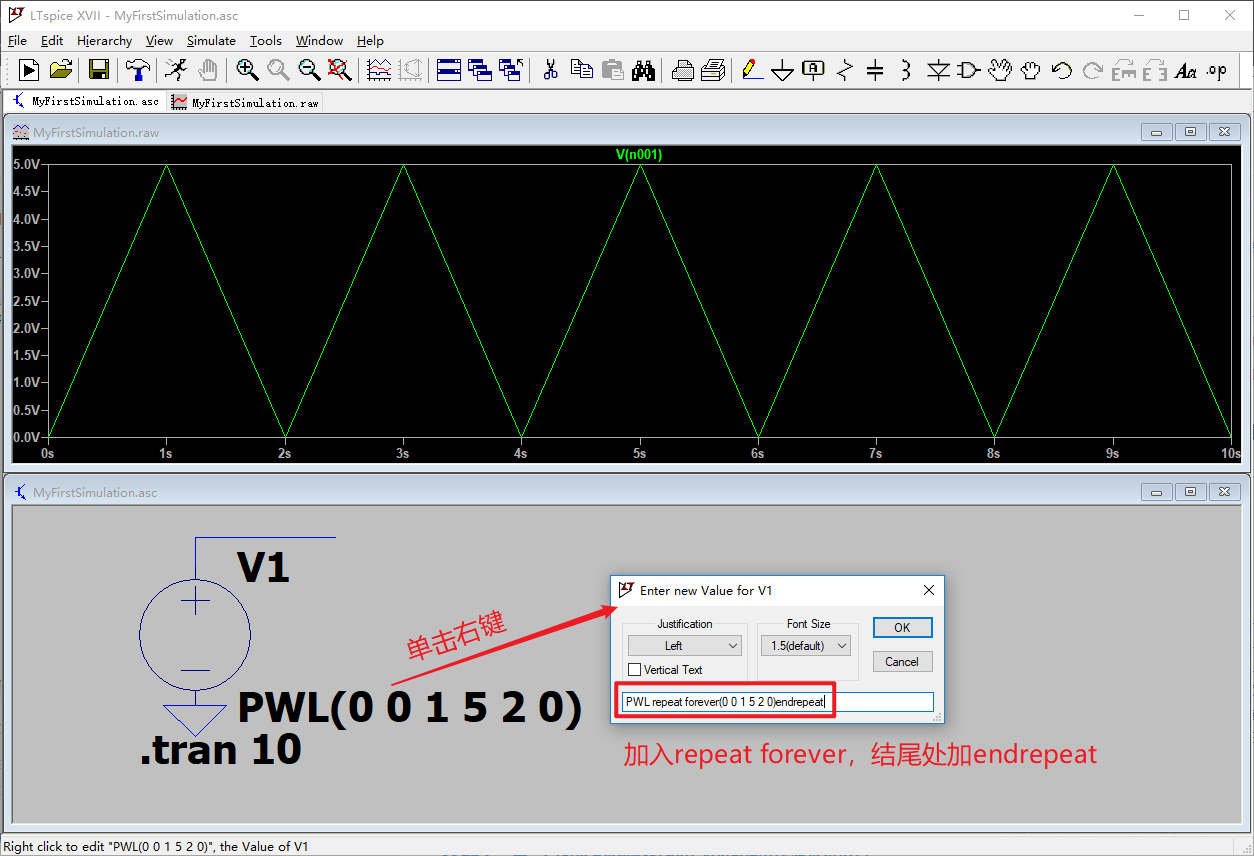Place a Ground symbol from the toolbar
Viewport: 1254px width, 856px height.
(x=783, y=70)
